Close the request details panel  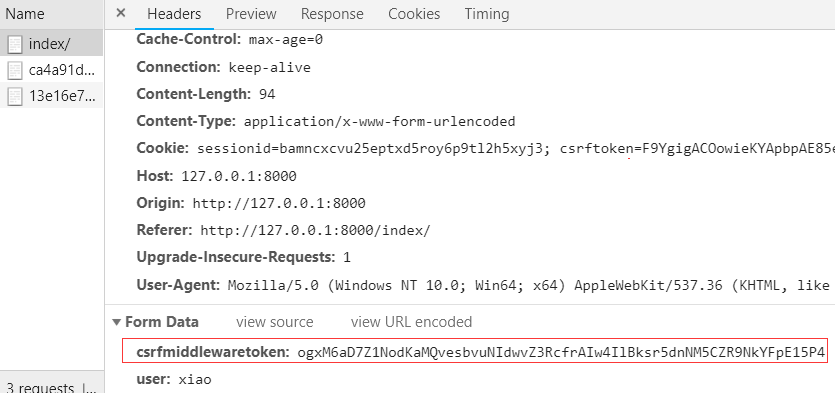121,13
